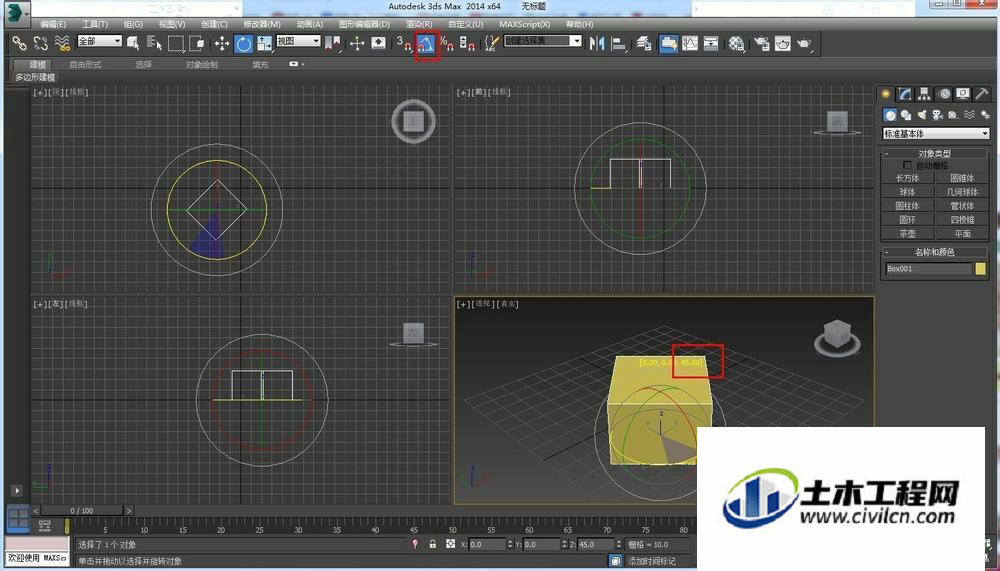Collapse the 对象类型 rollout
Screen dimensions: 1000x571
[935, 154]
